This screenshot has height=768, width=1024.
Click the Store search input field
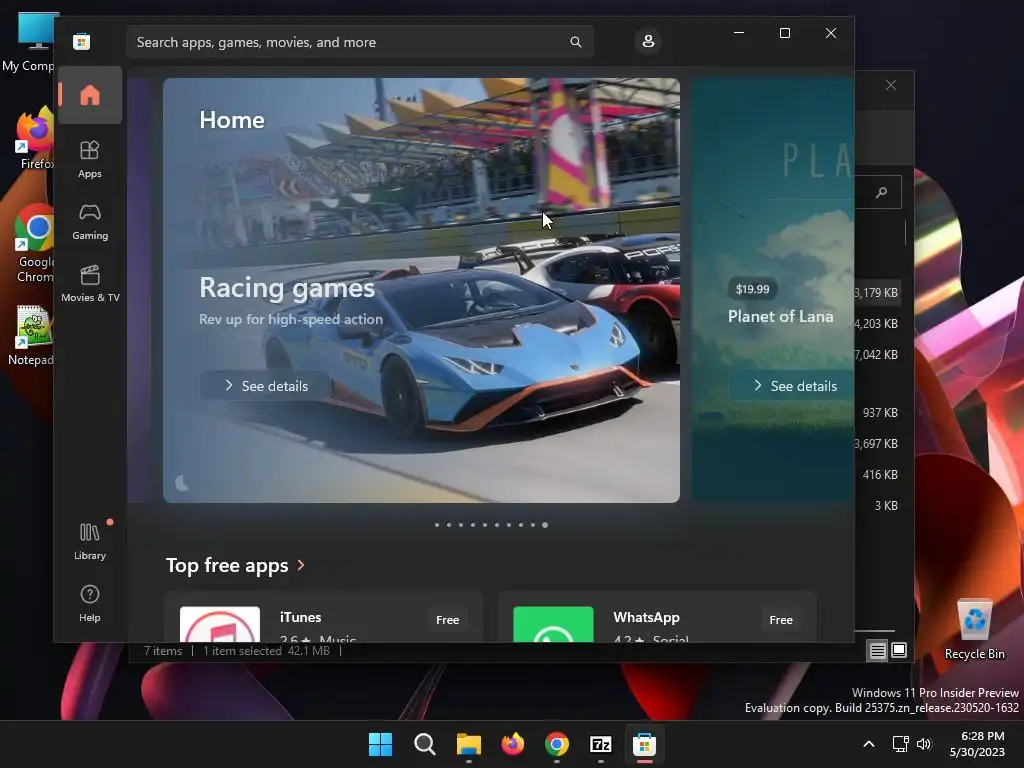(x=360, y=42)
